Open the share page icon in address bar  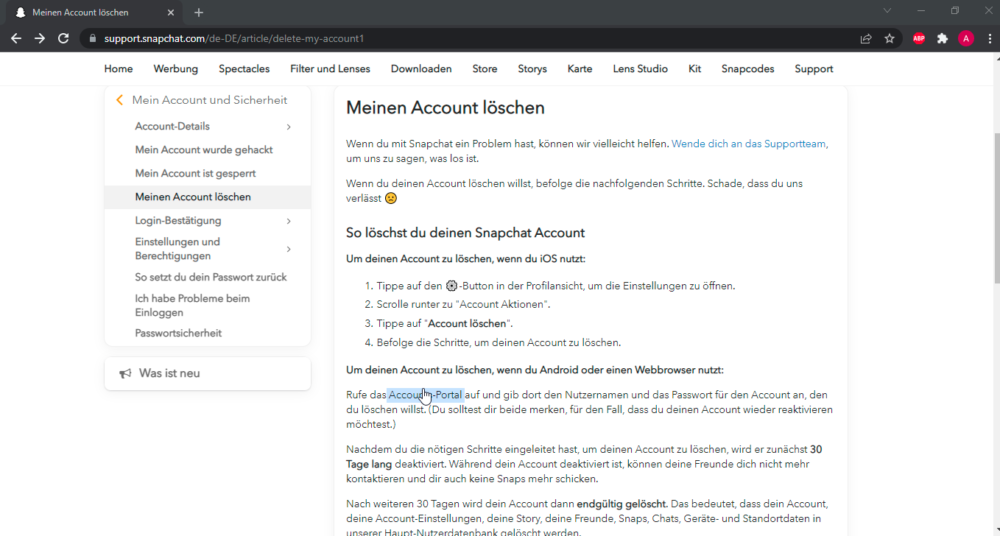[865, 38]
